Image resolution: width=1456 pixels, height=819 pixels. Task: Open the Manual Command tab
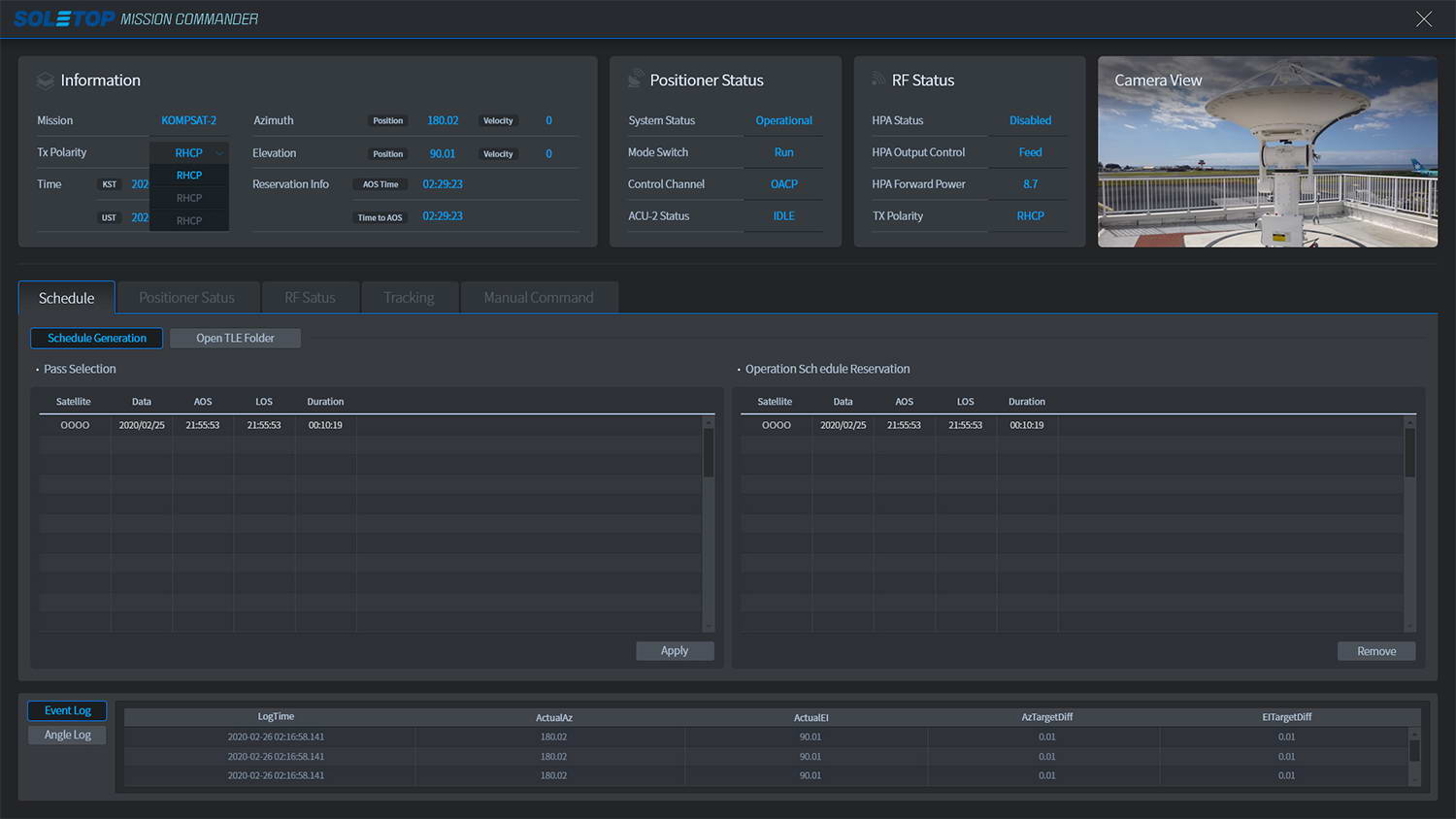pyautogui.click(x=539, y=298)
